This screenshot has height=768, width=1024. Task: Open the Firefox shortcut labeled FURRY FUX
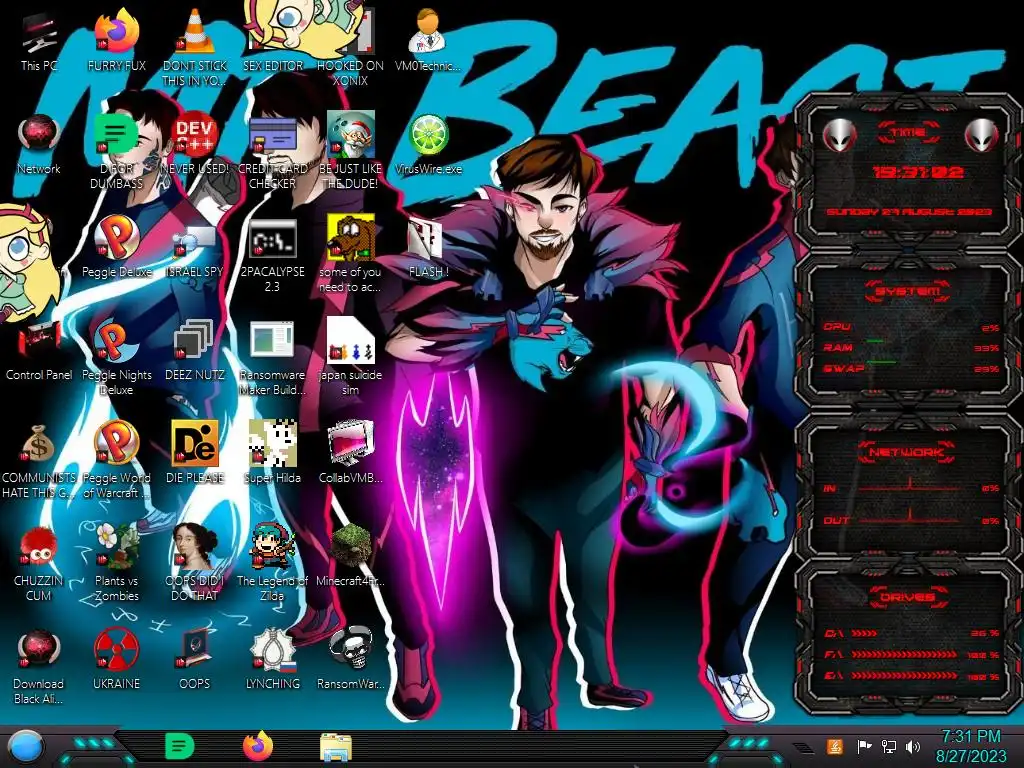pyautogui.click(x=116, y=33)
